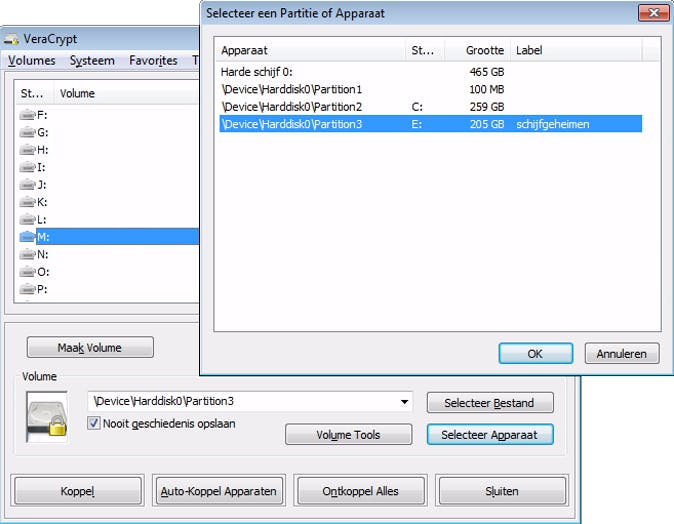Click the P: drive icon in VeraCrypt list
The width and height of the screenshot is (674, 524).
(27, 289)
